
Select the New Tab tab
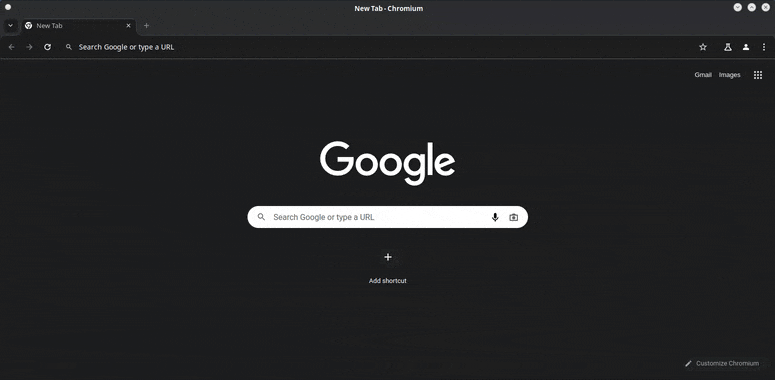point(78,26)
